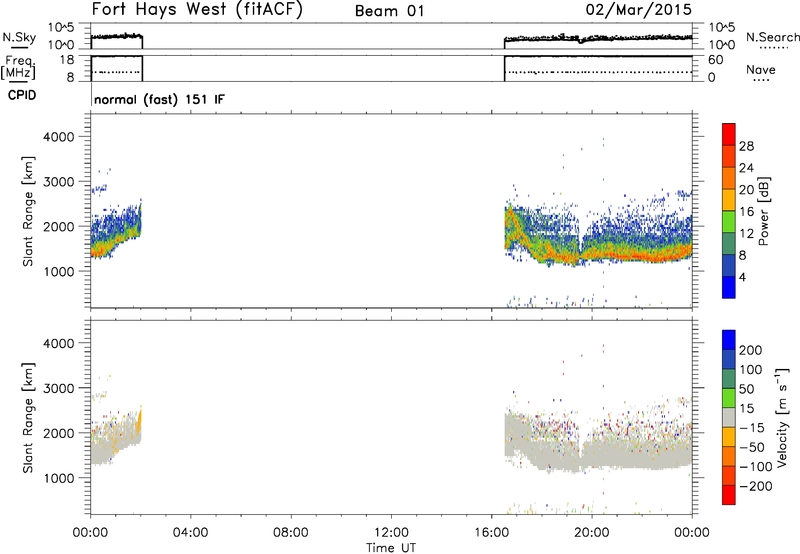Select the 'CPID' label

22,95
